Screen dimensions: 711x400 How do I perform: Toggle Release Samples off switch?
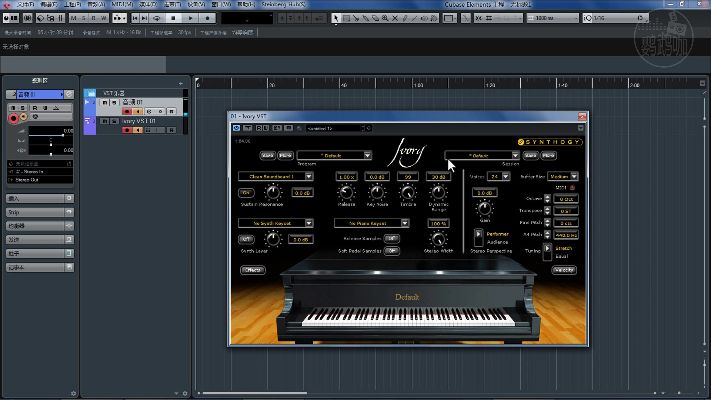pyautogui.click(x=391, y=238)
